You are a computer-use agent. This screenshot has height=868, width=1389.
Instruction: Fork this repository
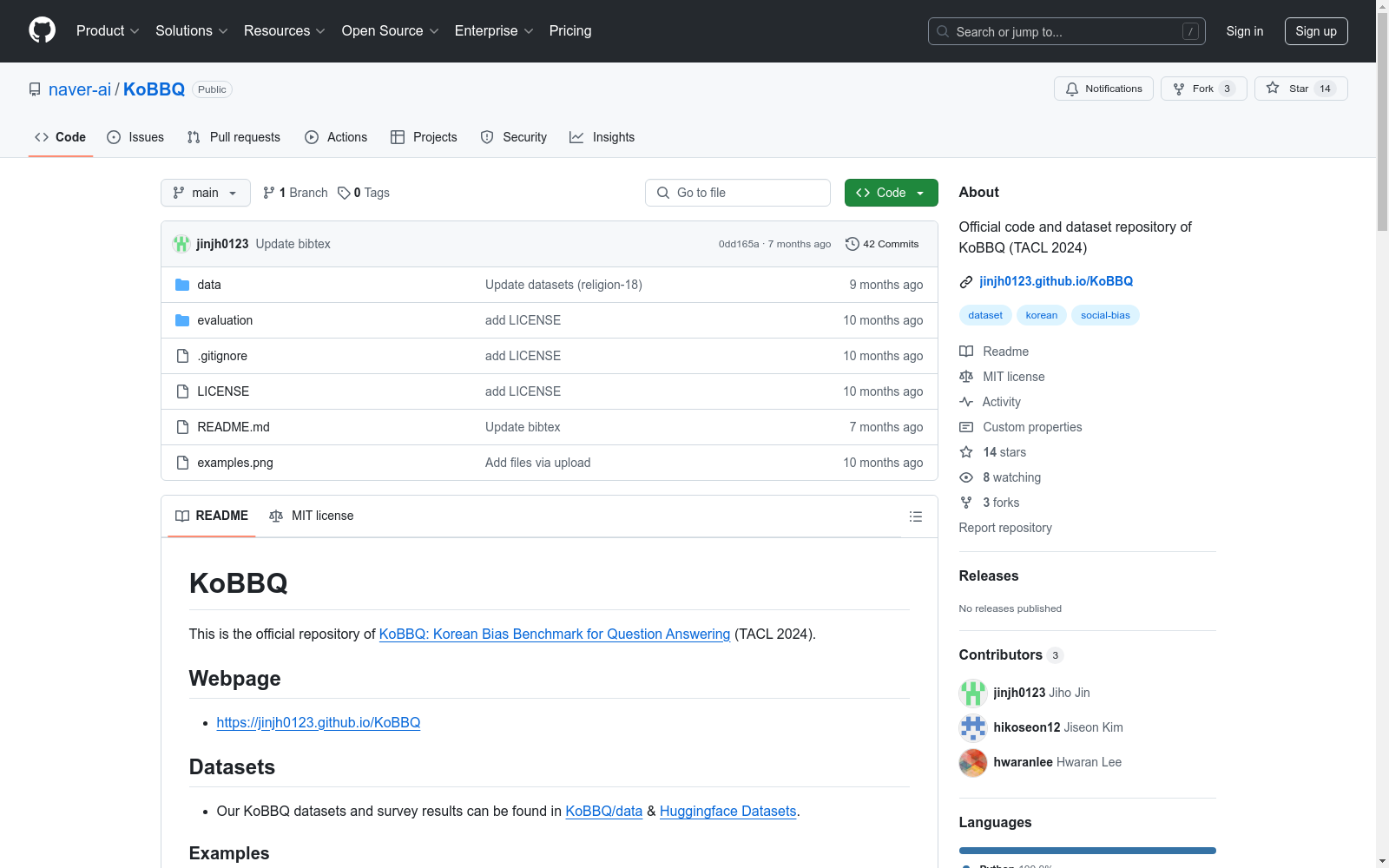click(x=1203, y=89)
